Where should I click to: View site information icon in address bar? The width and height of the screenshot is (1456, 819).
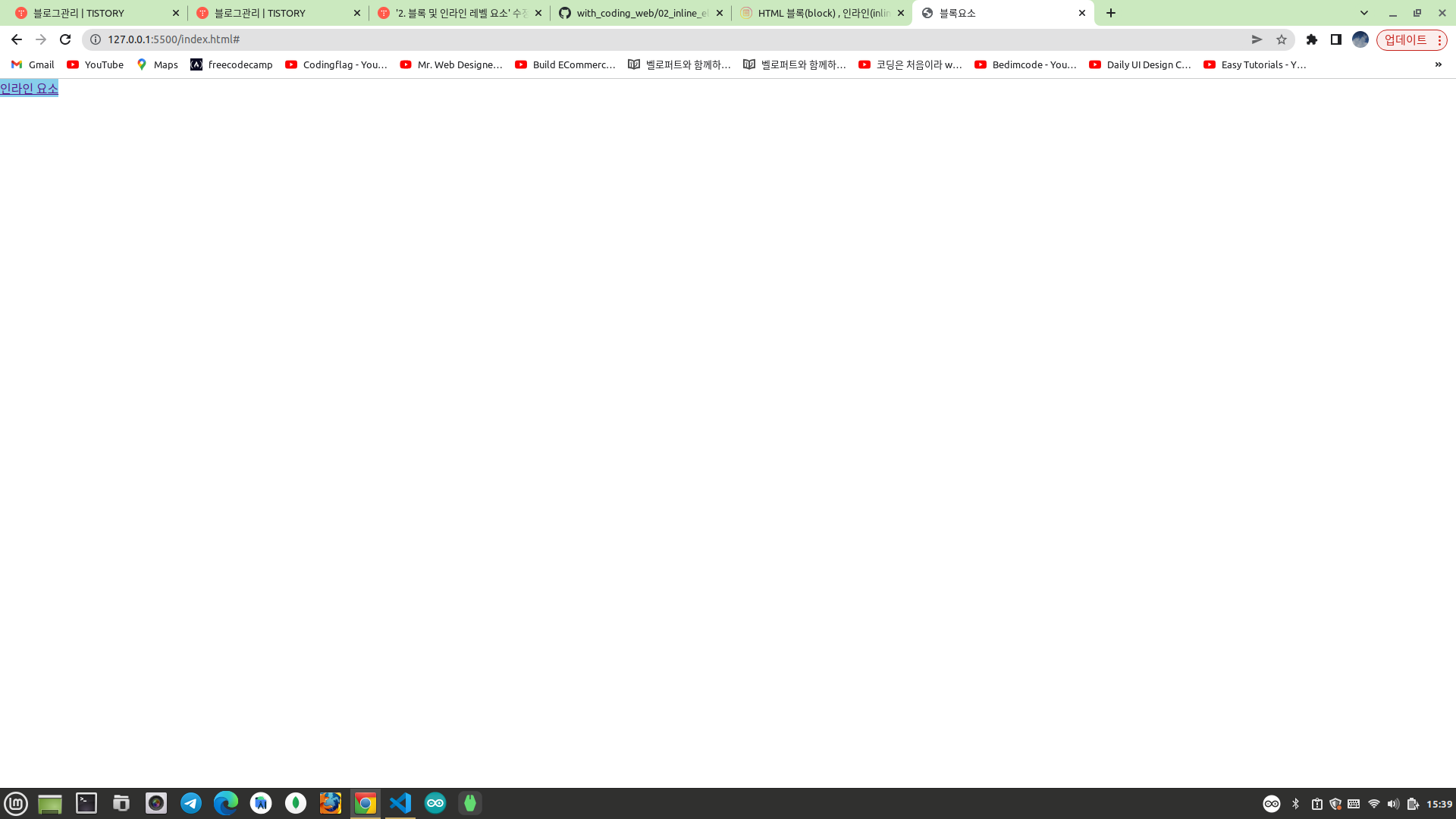[96, 39]
